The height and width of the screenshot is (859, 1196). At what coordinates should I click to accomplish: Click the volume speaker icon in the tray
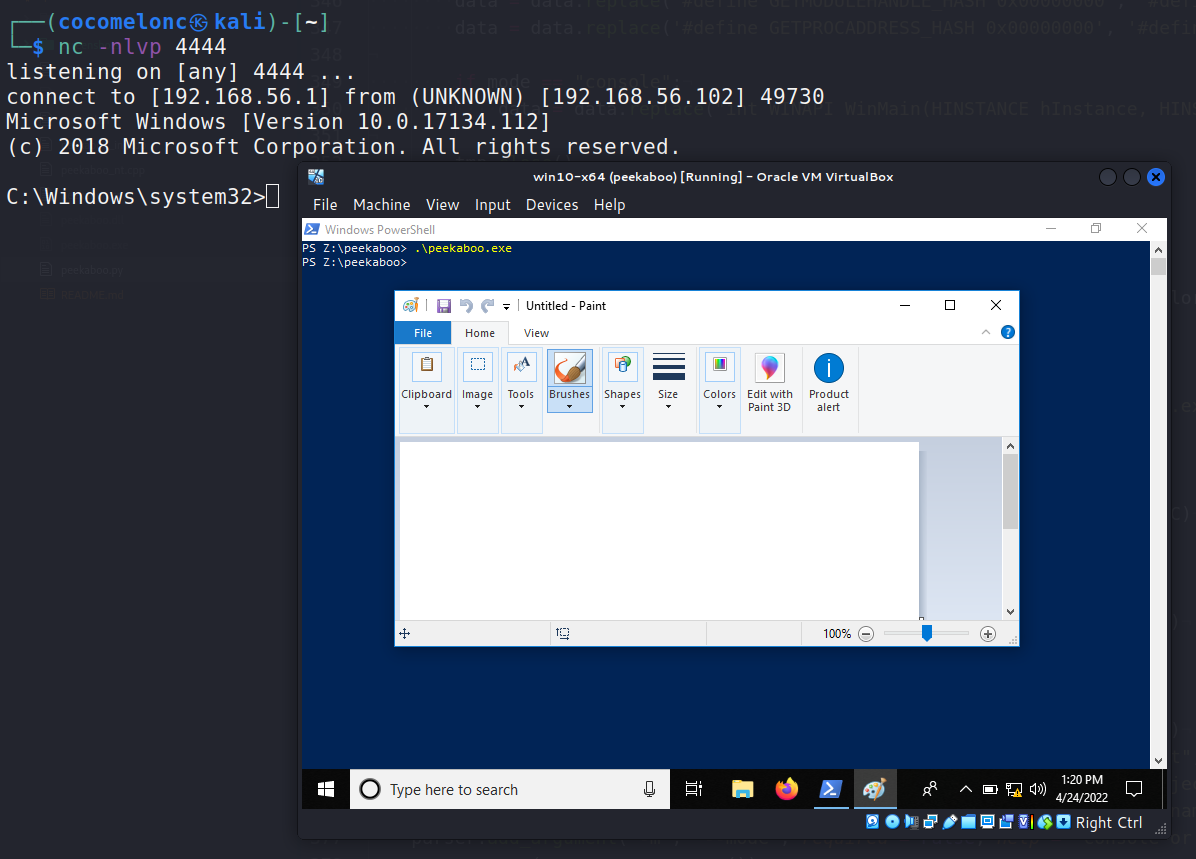point(1037,789)
